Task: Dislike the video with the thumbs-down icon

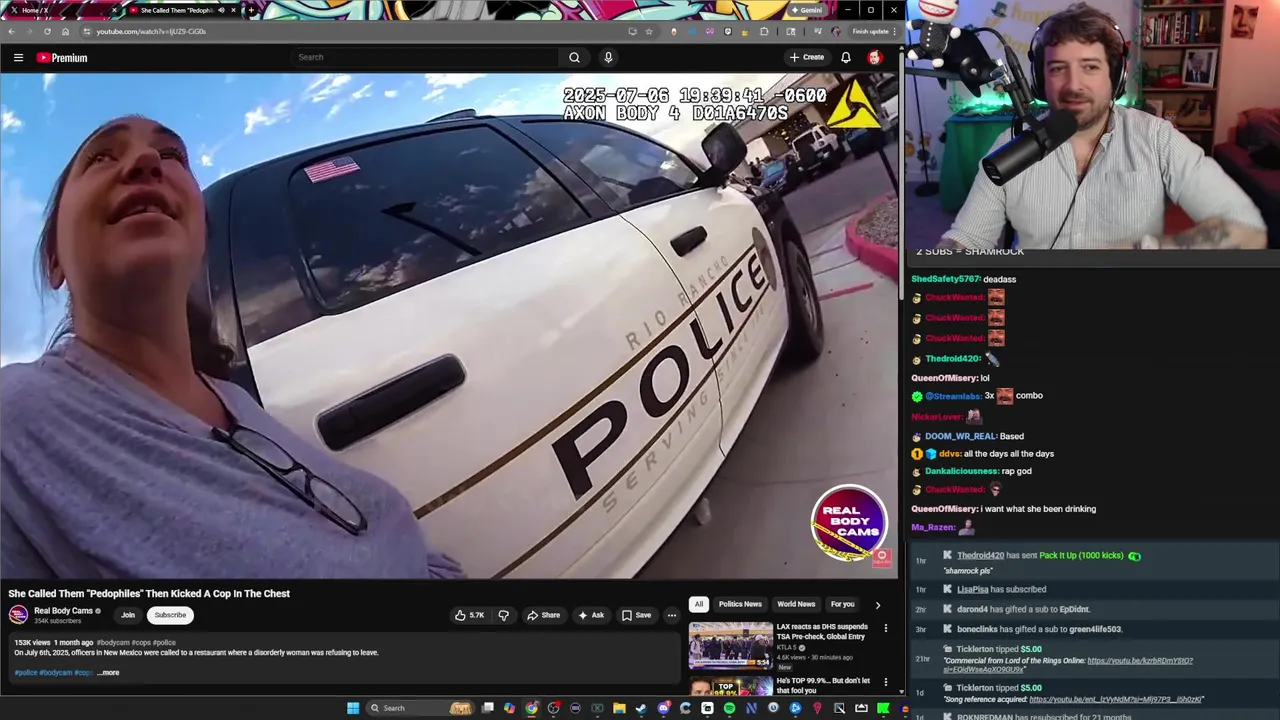Action: 504,615
